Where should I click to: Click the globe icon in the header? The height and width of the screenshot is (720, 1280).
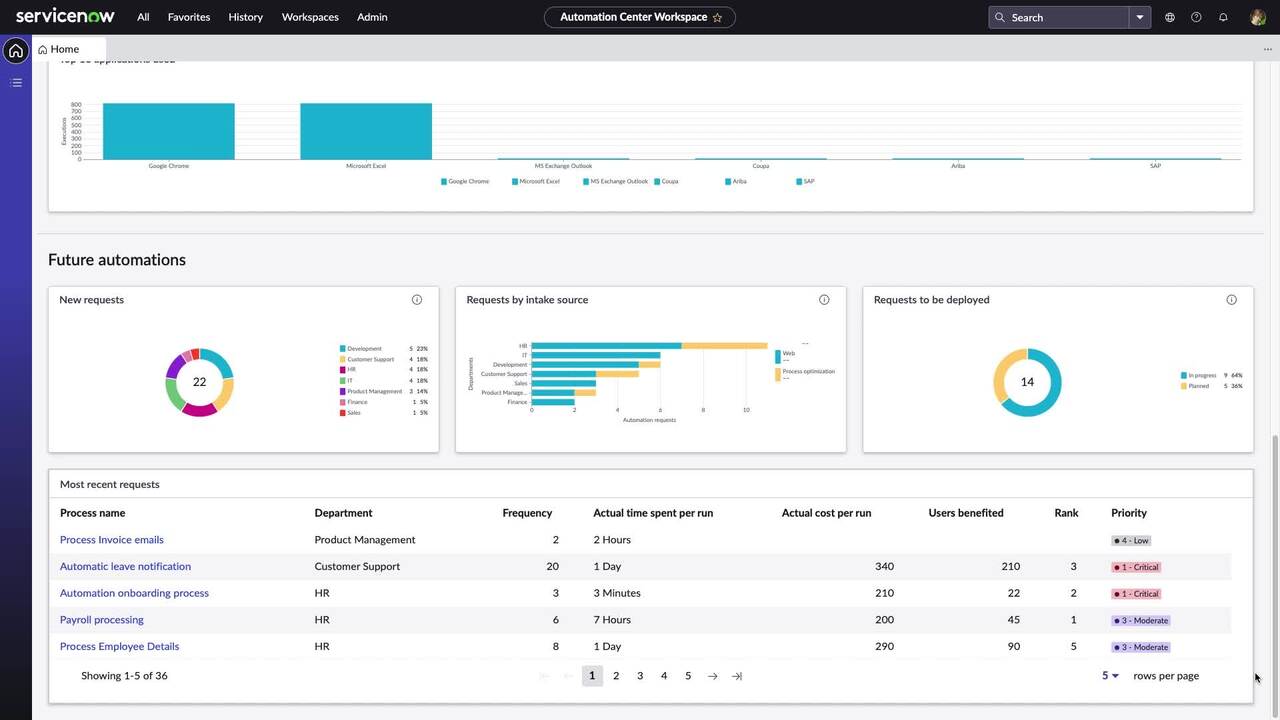1168,17
